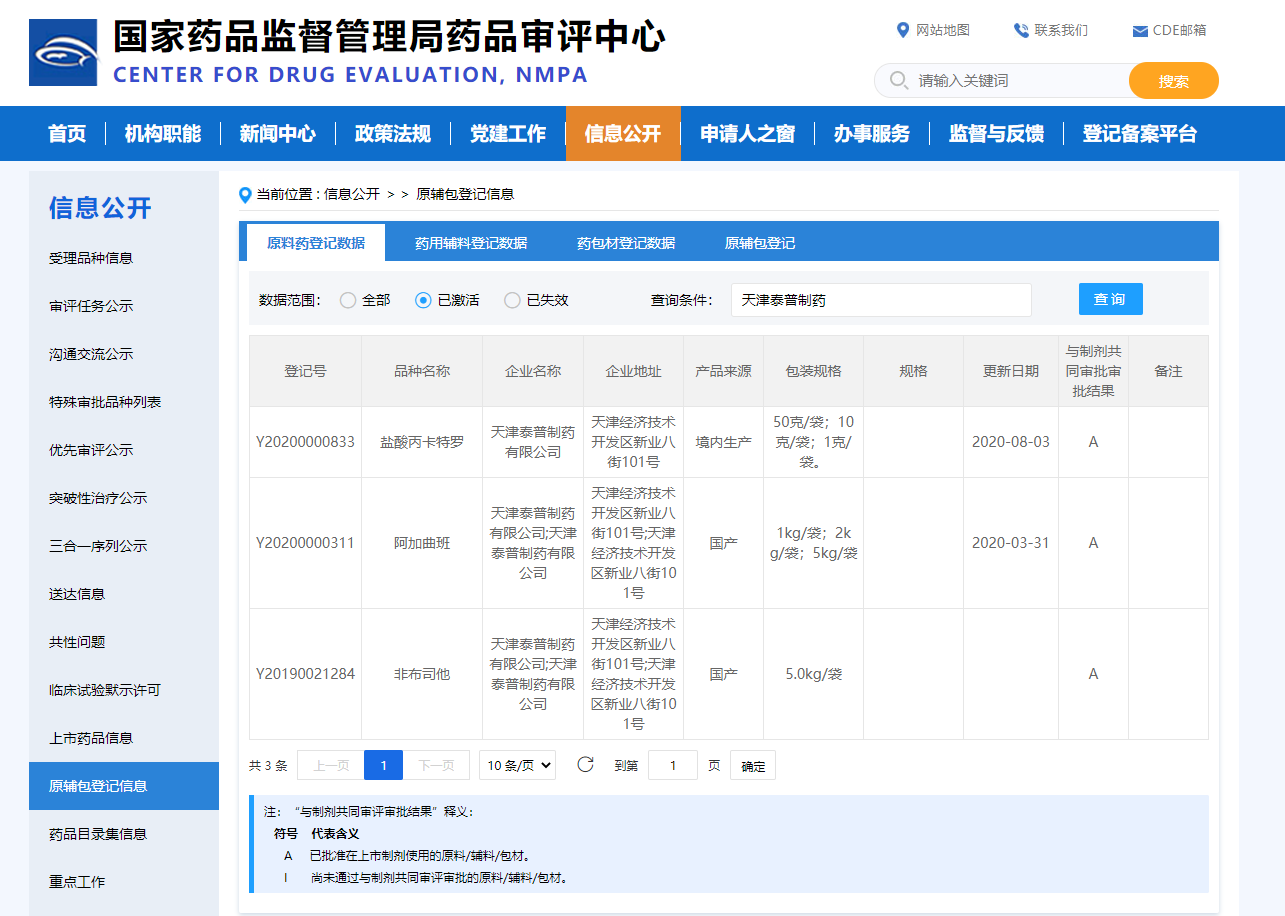Select the 已激活 radio button
1285x916 pixels.
(x=423, y=300)
